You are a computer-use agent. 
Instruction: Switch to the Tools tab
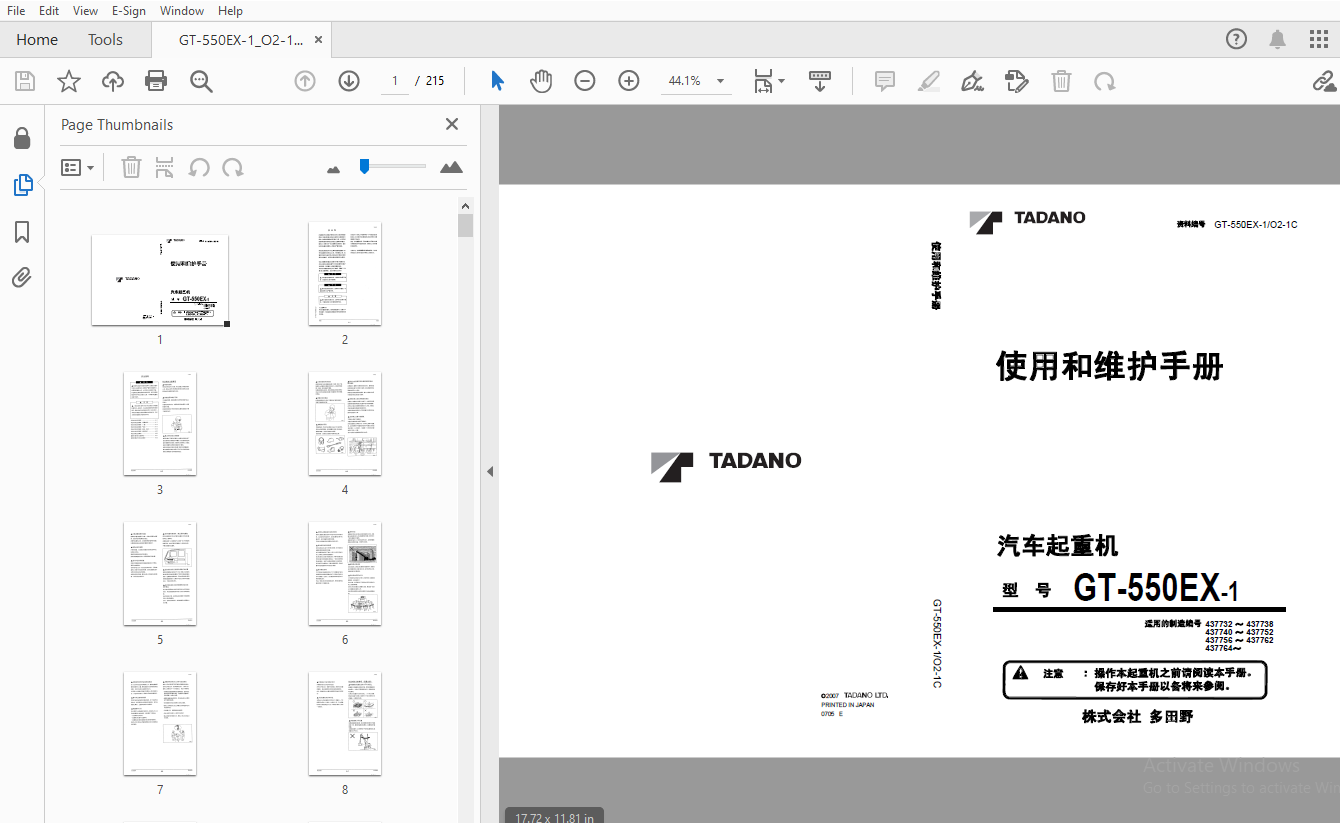[x=105, y=40]
